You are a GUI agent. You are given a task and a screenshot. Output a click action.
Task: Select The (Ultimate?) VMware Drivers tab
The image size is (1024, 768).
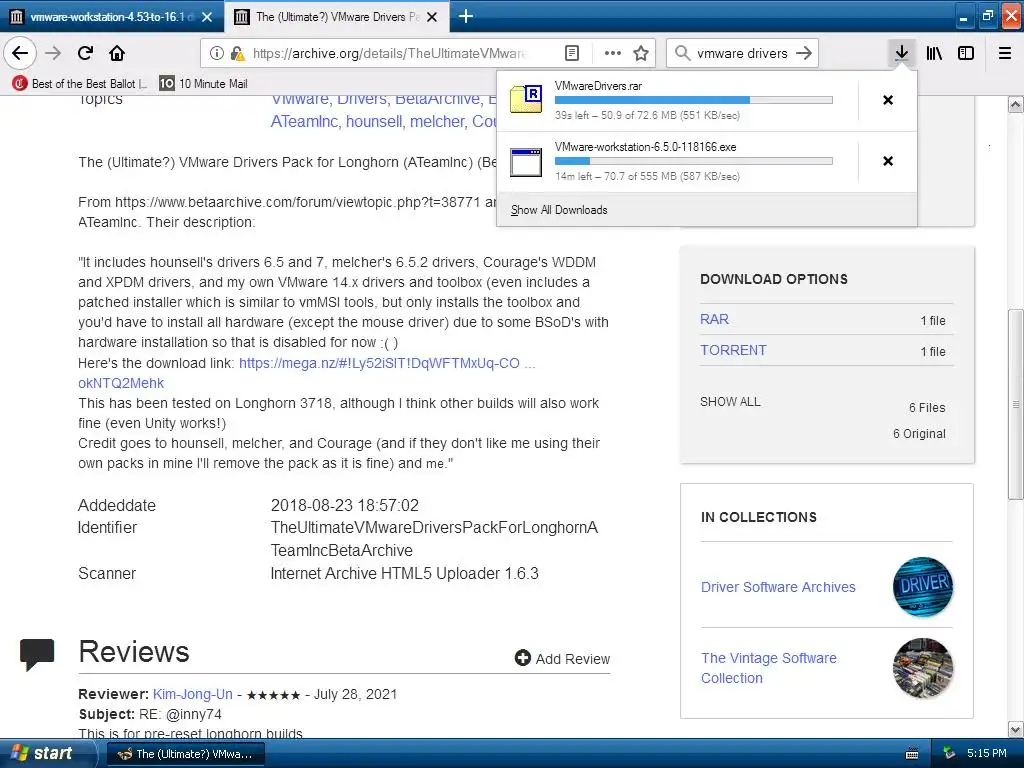tap(336, 16)
